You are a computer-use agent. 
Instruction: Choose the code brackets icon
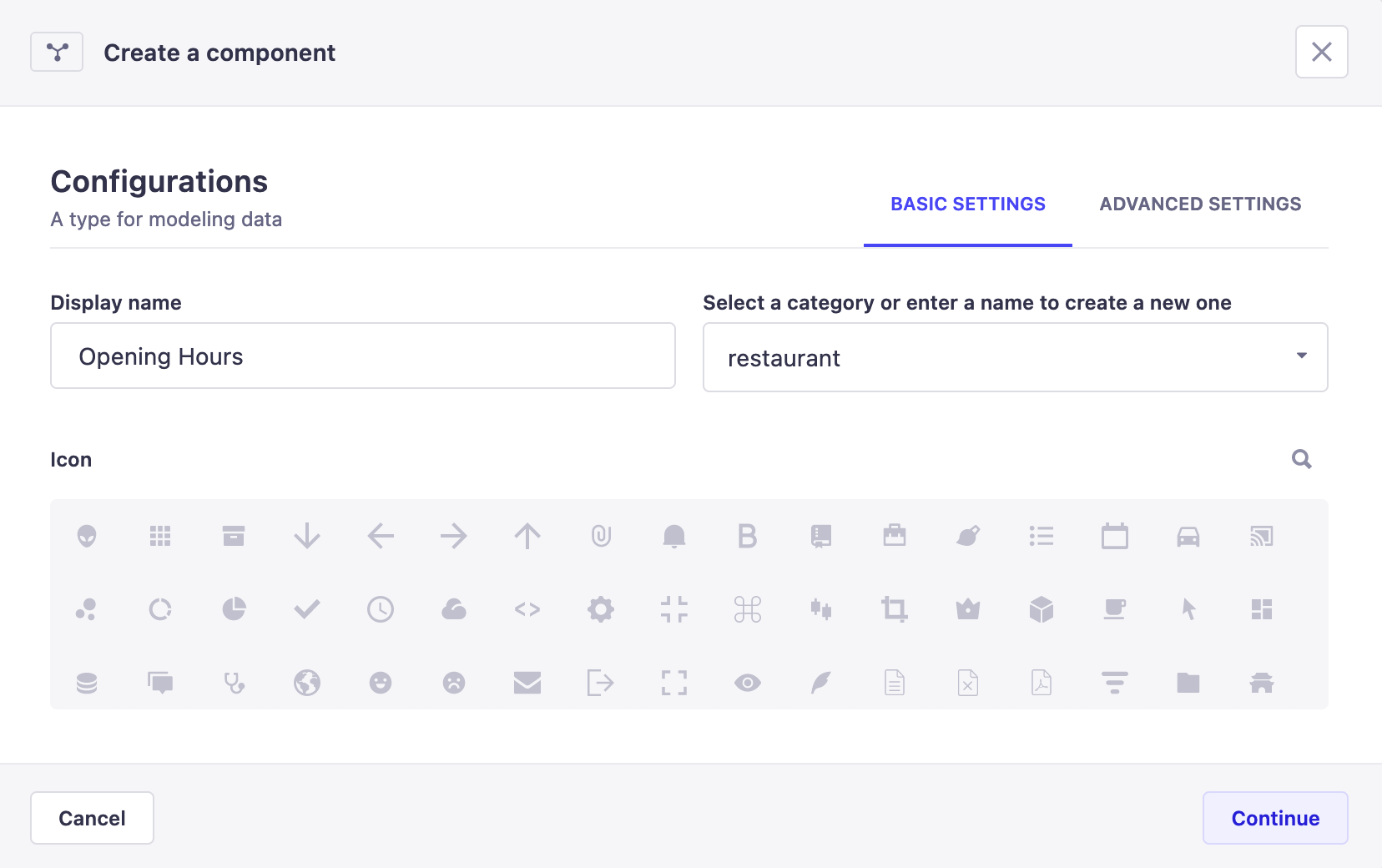527,608
